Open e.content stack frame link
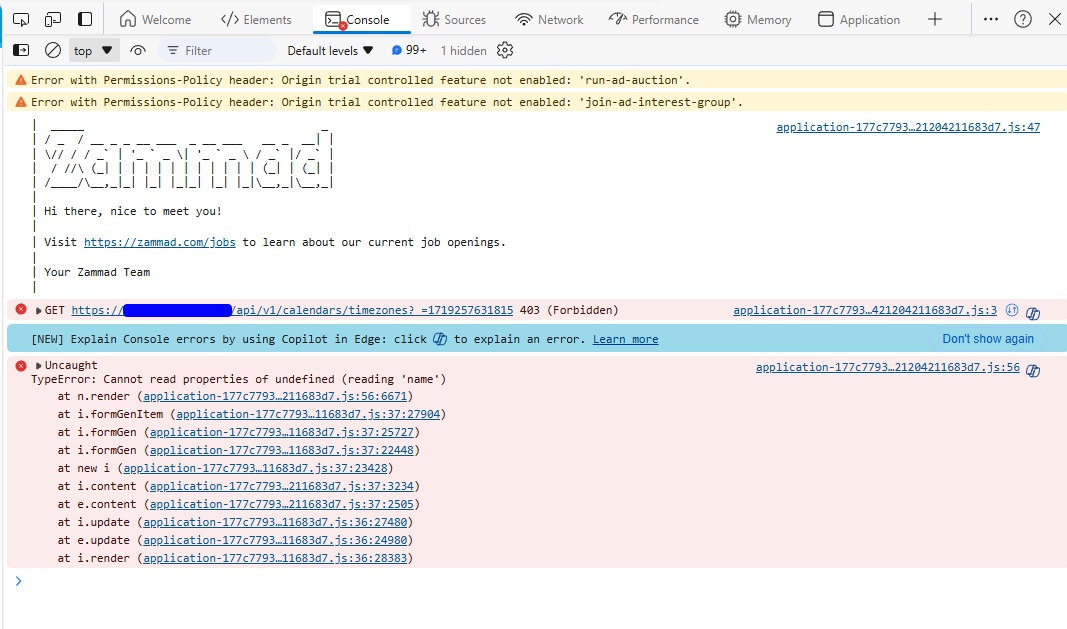The image size is (1067, 629). point(282,504)
